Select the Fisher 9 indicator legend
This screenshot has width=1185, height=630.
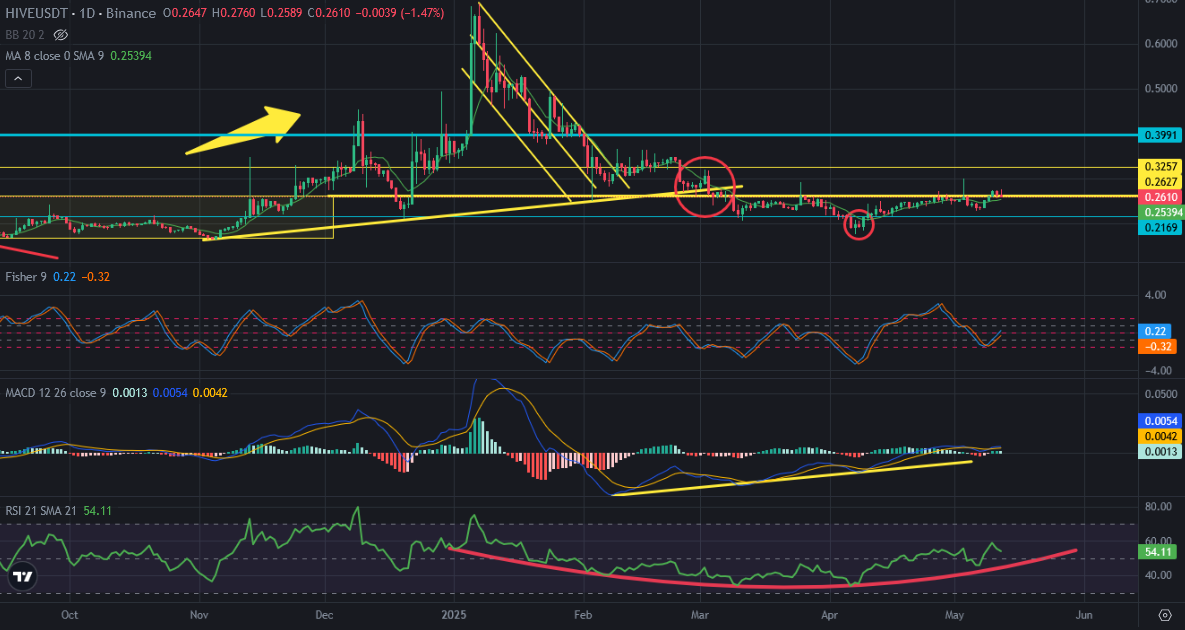tap(26, 277)
